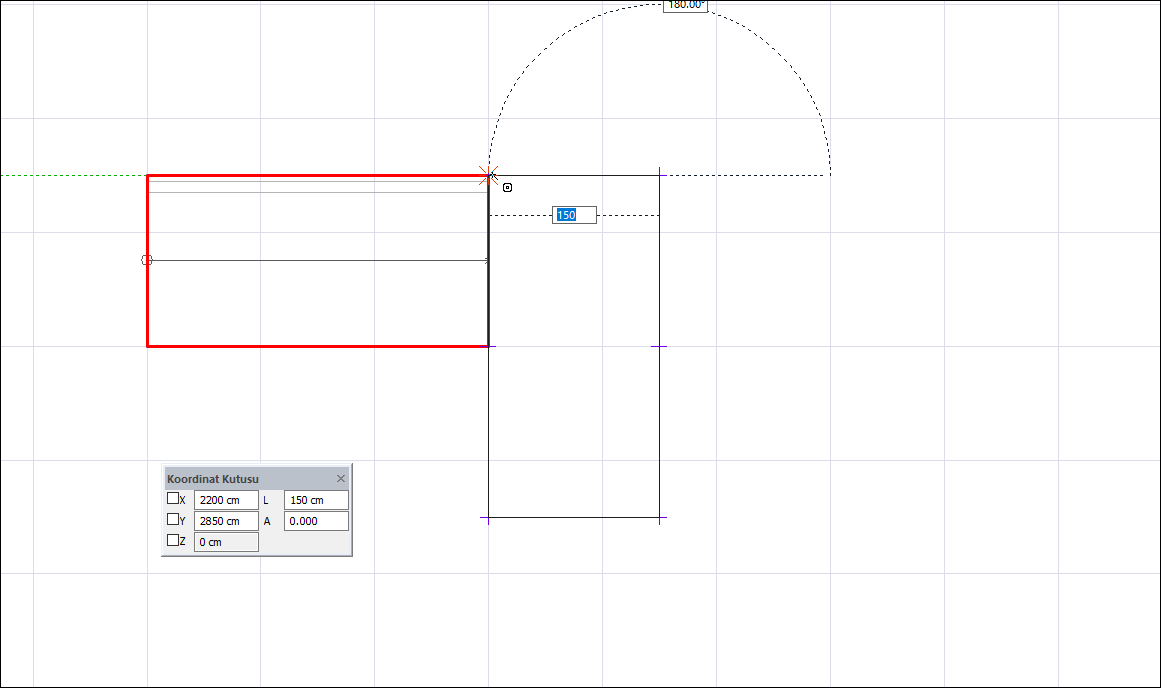Click the L length field showing 150 cm

point(316,500)
